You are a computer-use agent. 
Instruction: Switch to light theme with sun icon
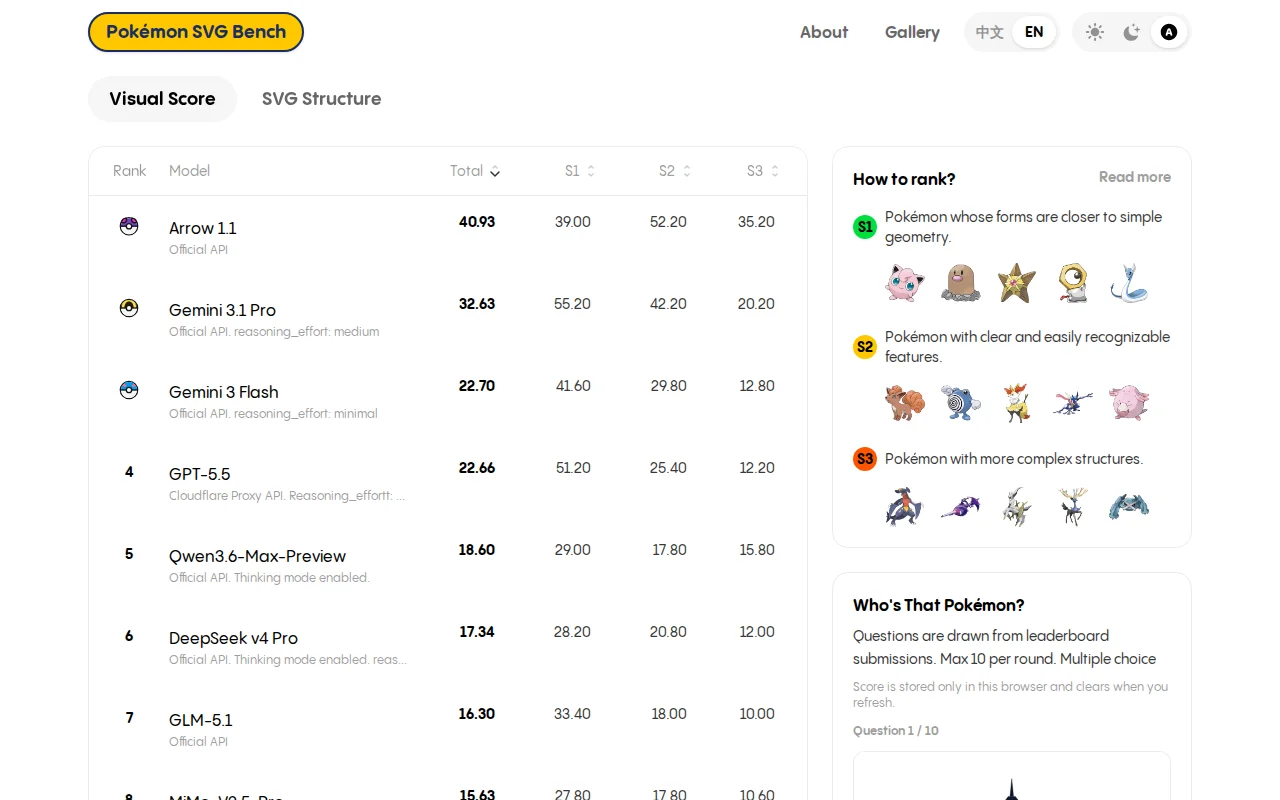[x=1095, y=32]
